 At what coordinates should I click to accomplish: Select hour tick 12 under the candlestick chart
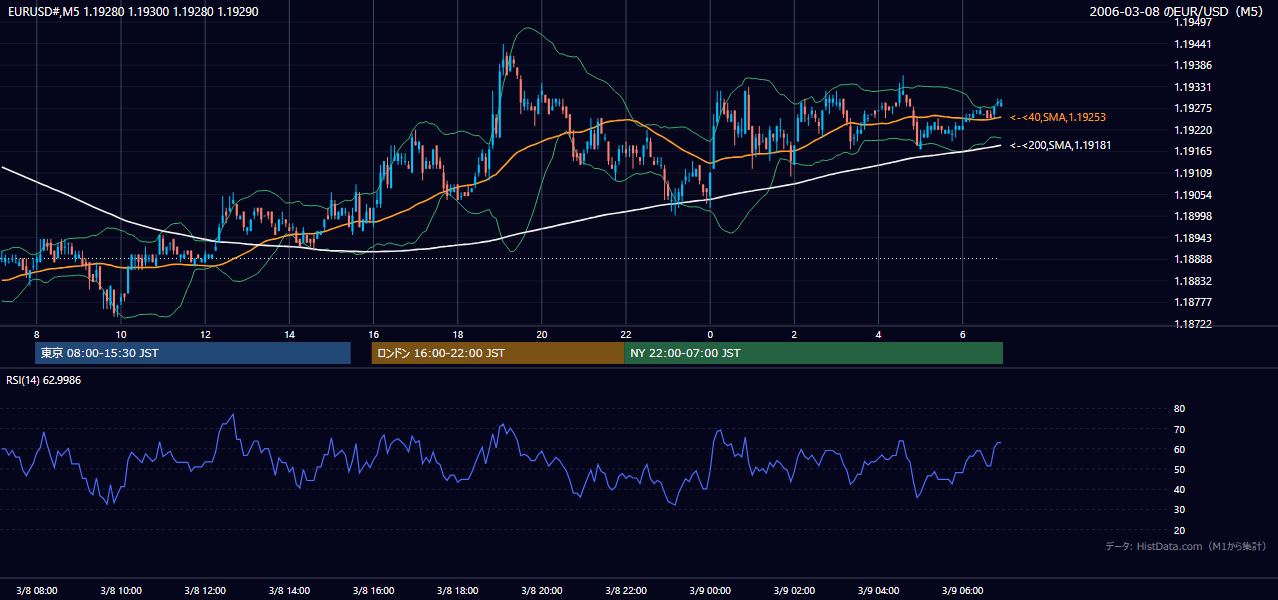(204, 334)
